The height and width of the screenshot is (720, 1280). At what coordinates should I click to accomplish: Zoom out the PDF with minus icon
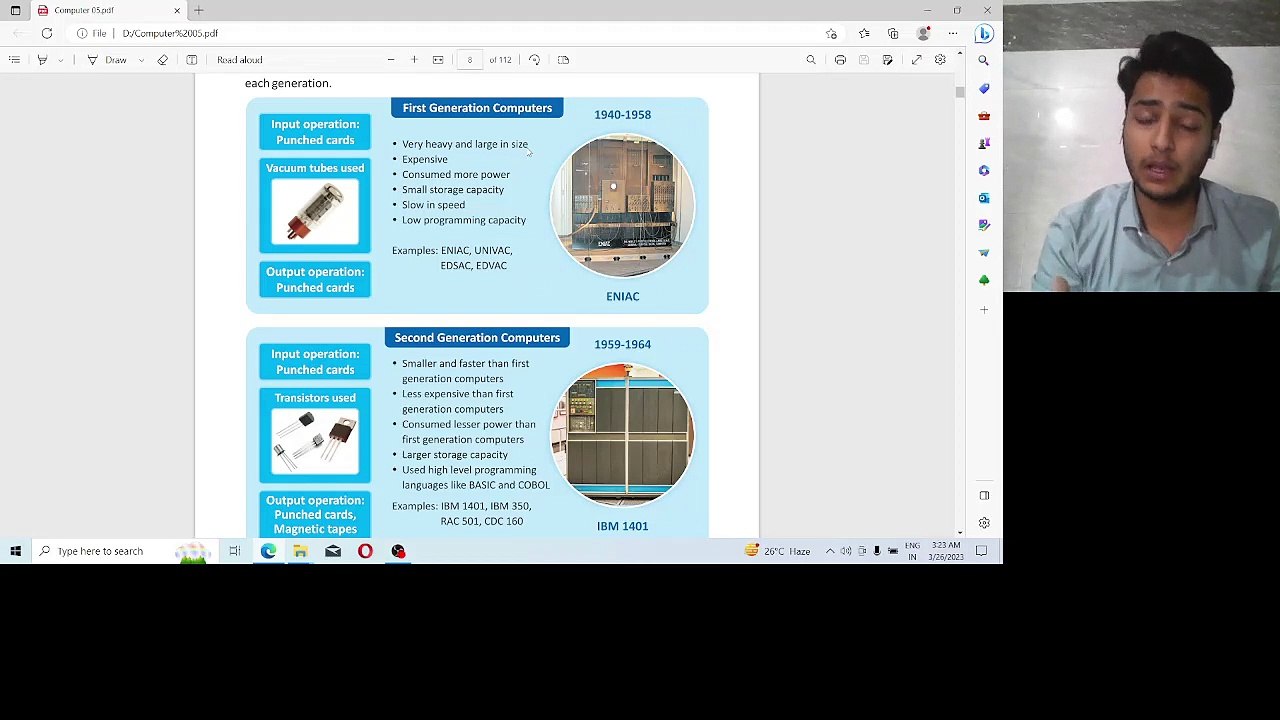pyautogui.click(x=391, y=60)
